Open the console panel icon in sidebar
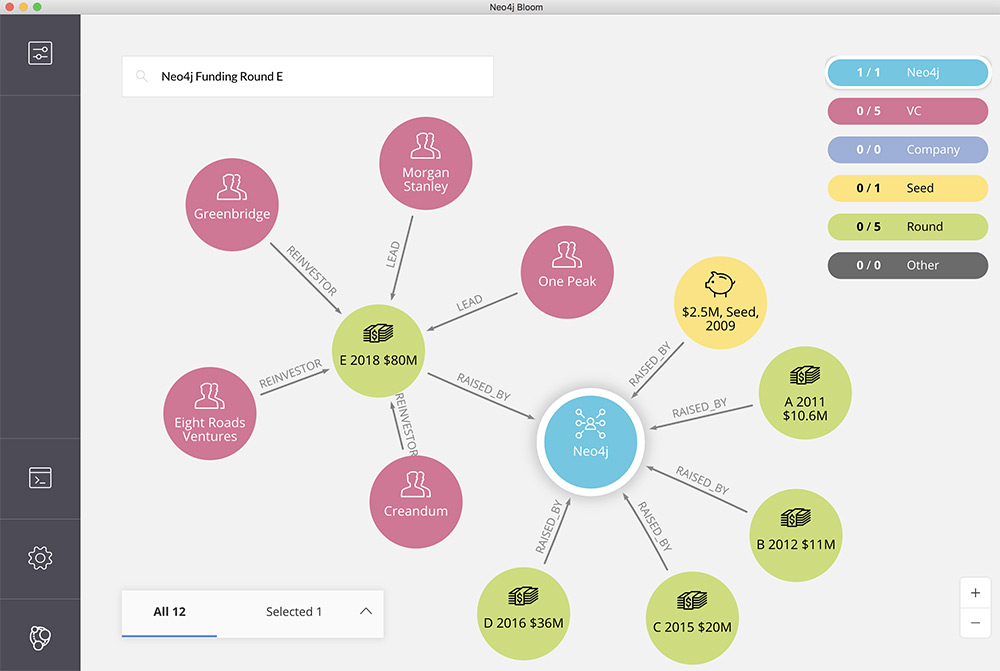Viewport: 1000px width, 671px height. tap(40, 478)
